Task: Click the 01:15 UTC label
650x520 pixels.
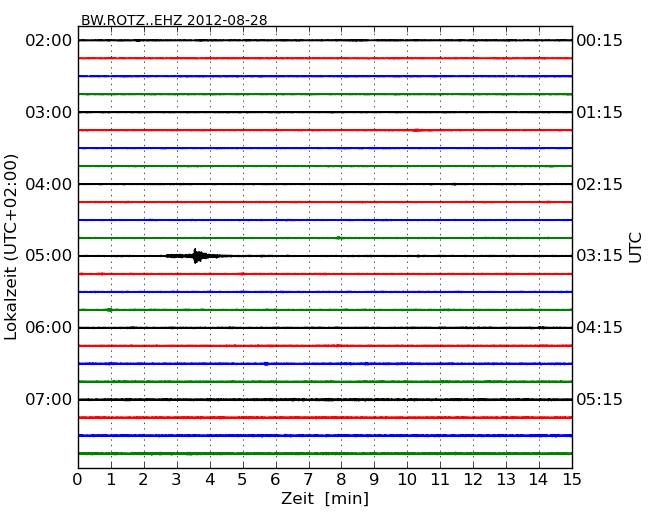Action: [599, 112]
